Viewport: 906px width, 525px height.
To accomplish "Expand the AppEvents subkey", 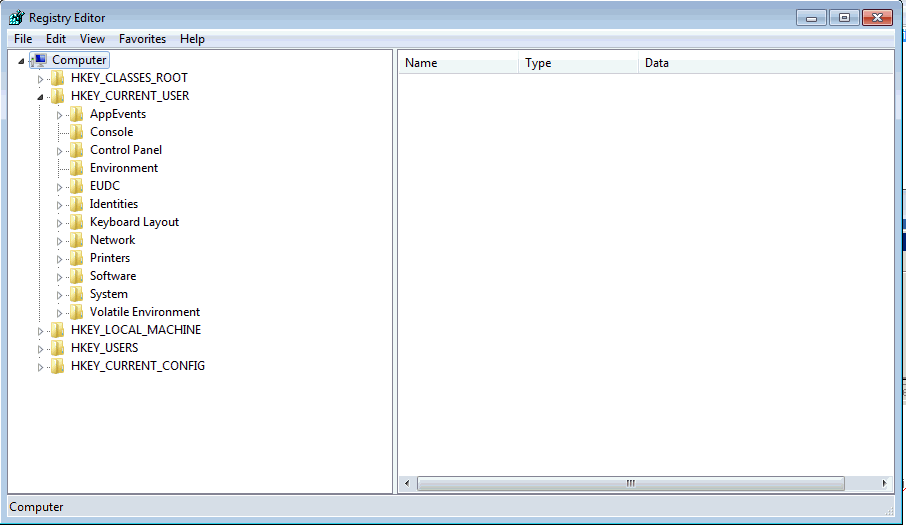I will tap(59, 115).
